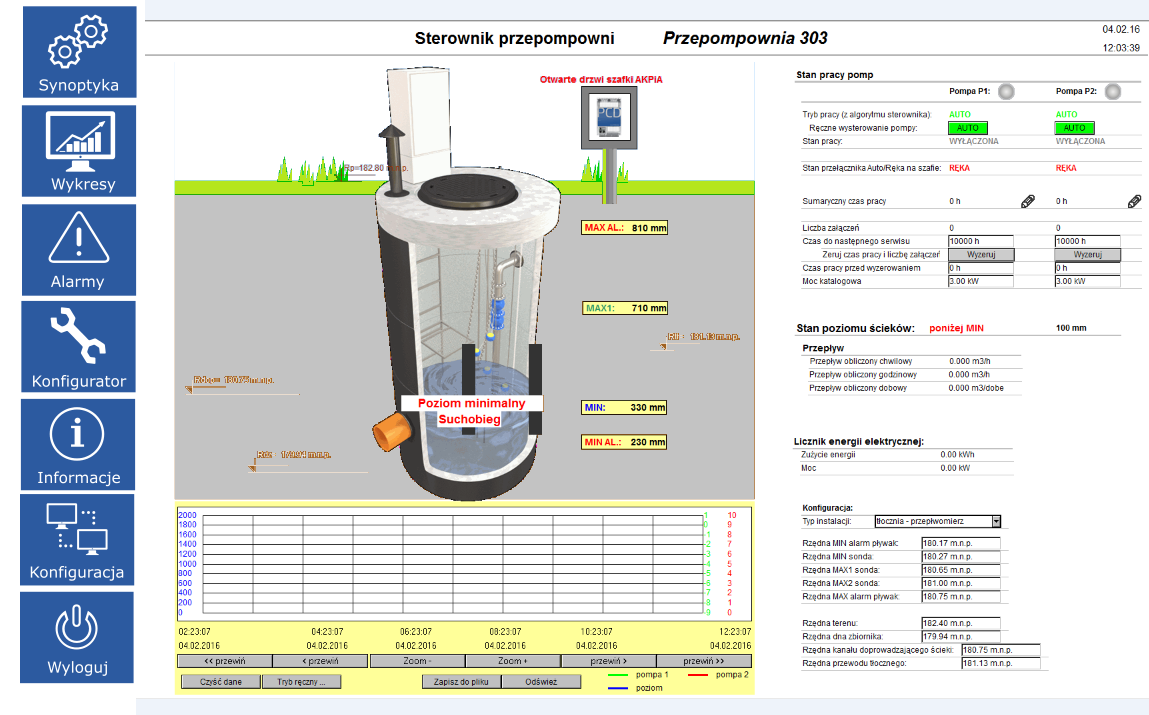The image size is (1149, 715).
Task: Click the < przewiń step-back button
Action: pyautogui.click(x=320, y=661)
